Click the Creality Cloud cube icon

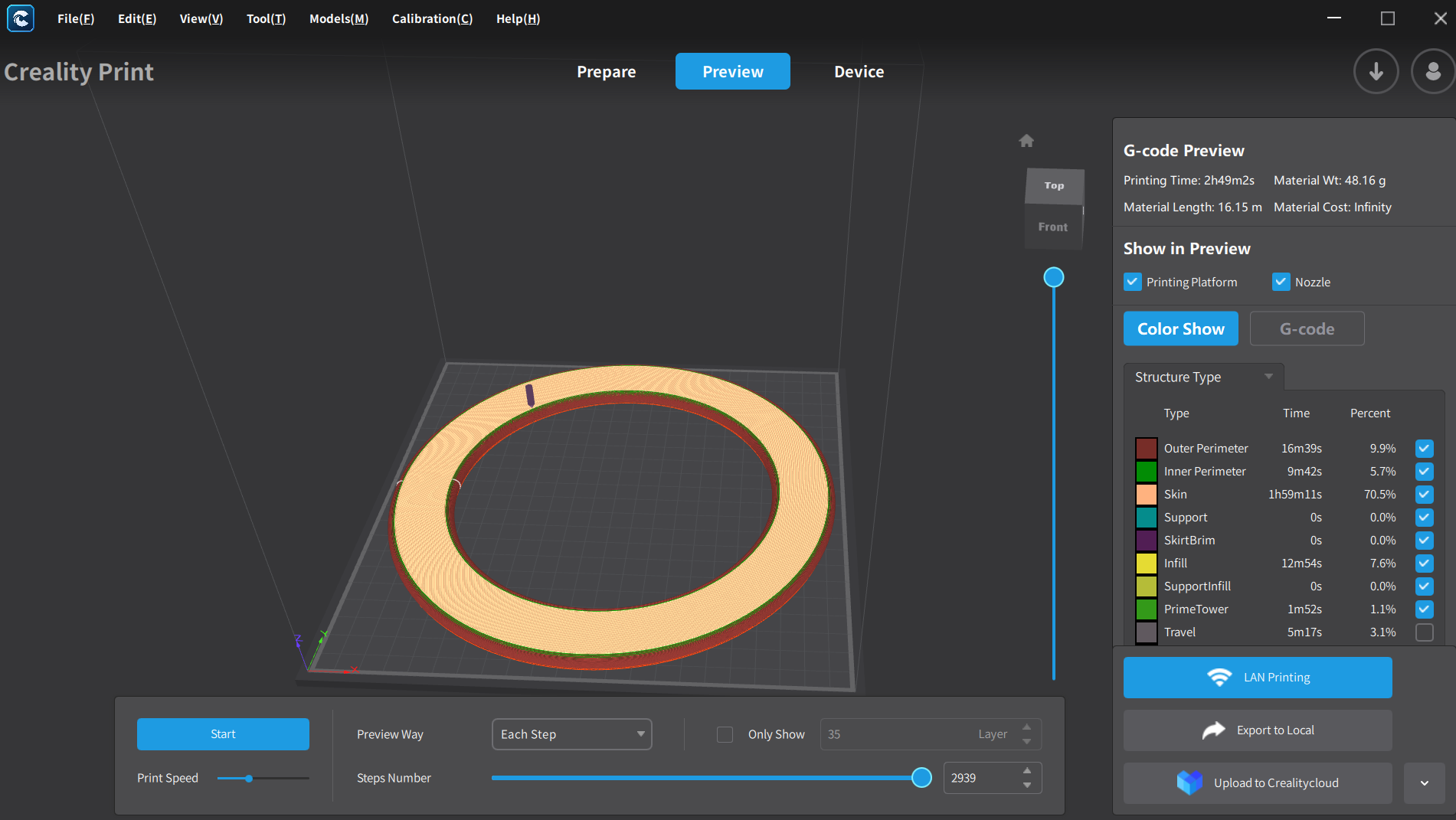point(1189,782)
